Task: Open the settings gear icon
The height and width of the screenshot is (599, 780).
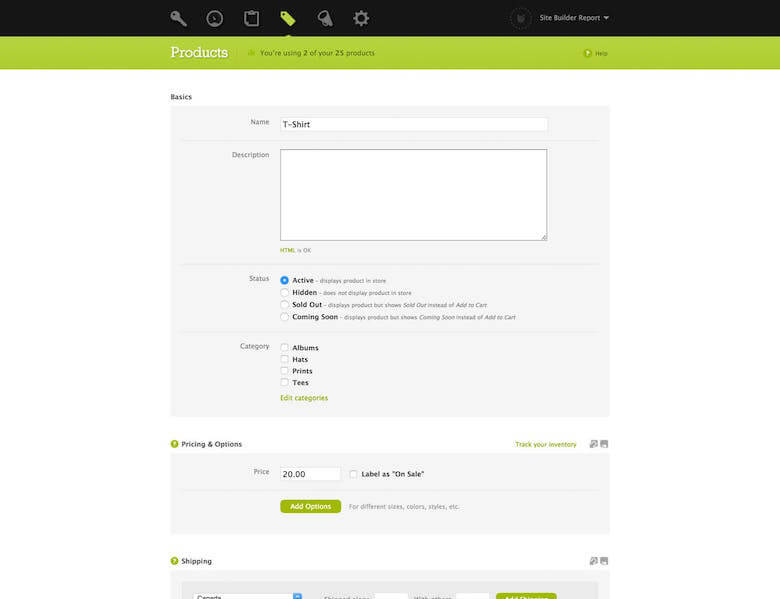Action: [x=361, y=18]
